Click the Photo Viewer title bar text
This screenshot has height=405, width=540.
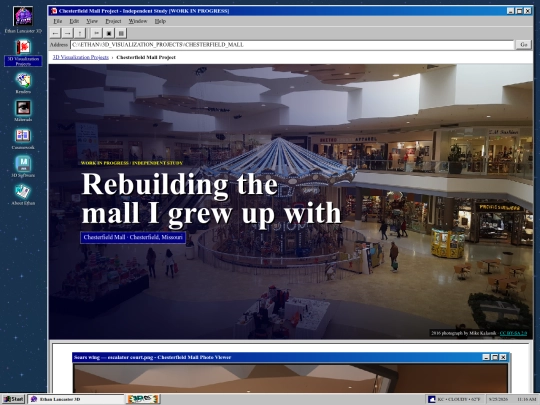pos(152,357)
